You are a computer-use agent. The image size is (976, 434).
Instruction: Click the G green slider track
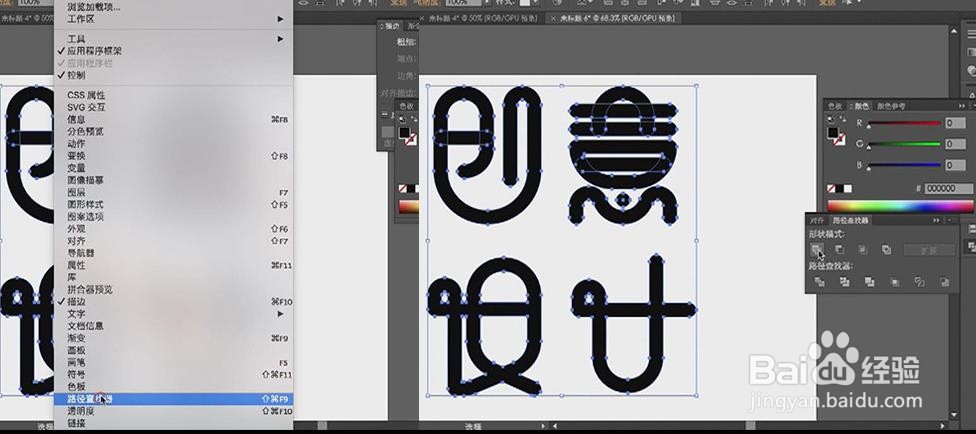tap(904, 144)
